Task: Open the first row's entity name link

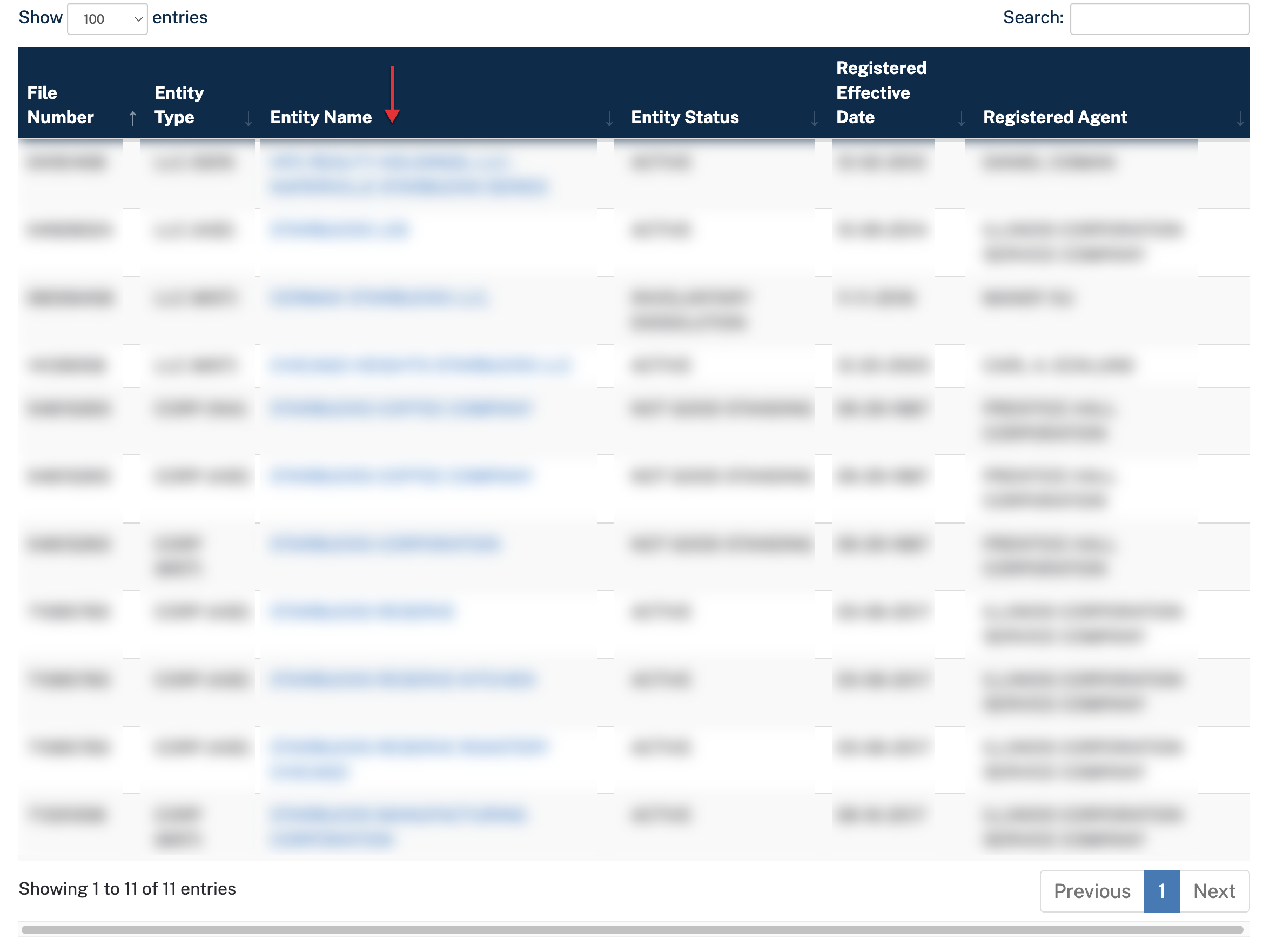Action: pyautogui.click(x=388, y=163)
